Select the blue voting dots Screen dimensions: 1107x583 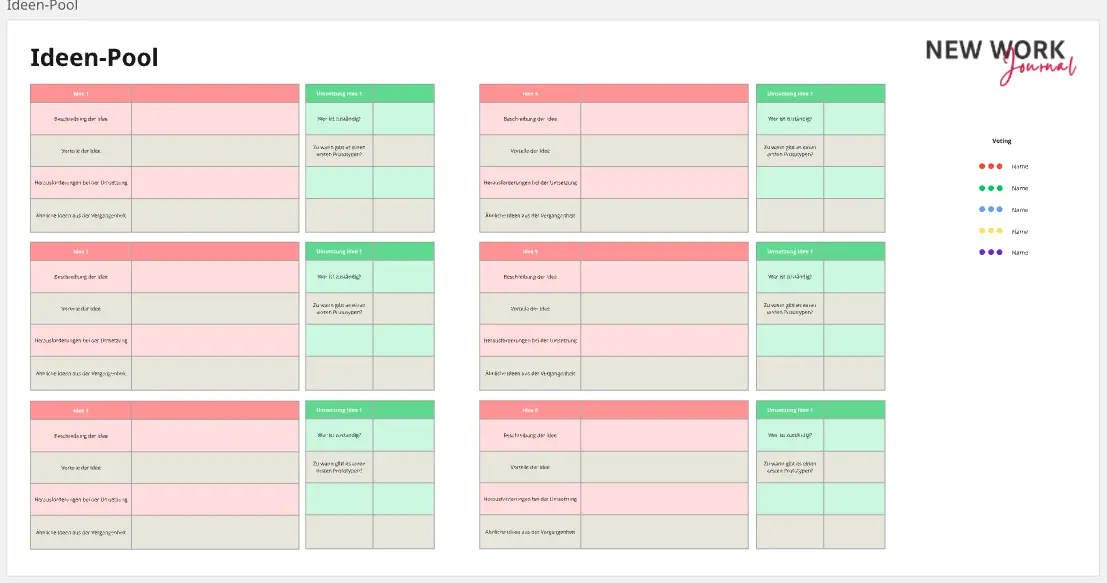[990, 210]
